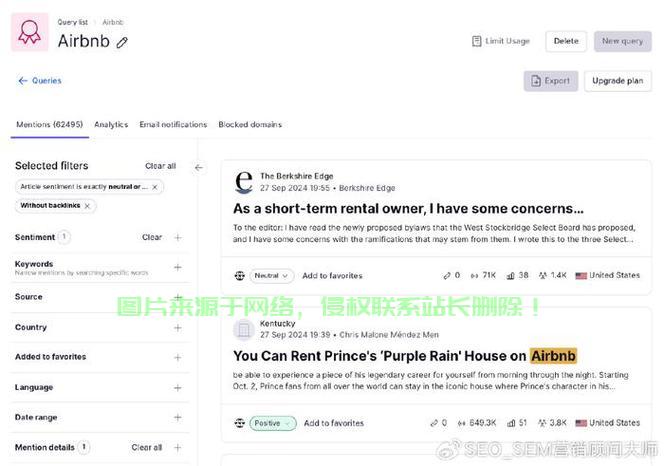The height and width of the screenshot is (466, 664).
Task: Remove the Without backlinks filter chip
Action: click(87, 206)
